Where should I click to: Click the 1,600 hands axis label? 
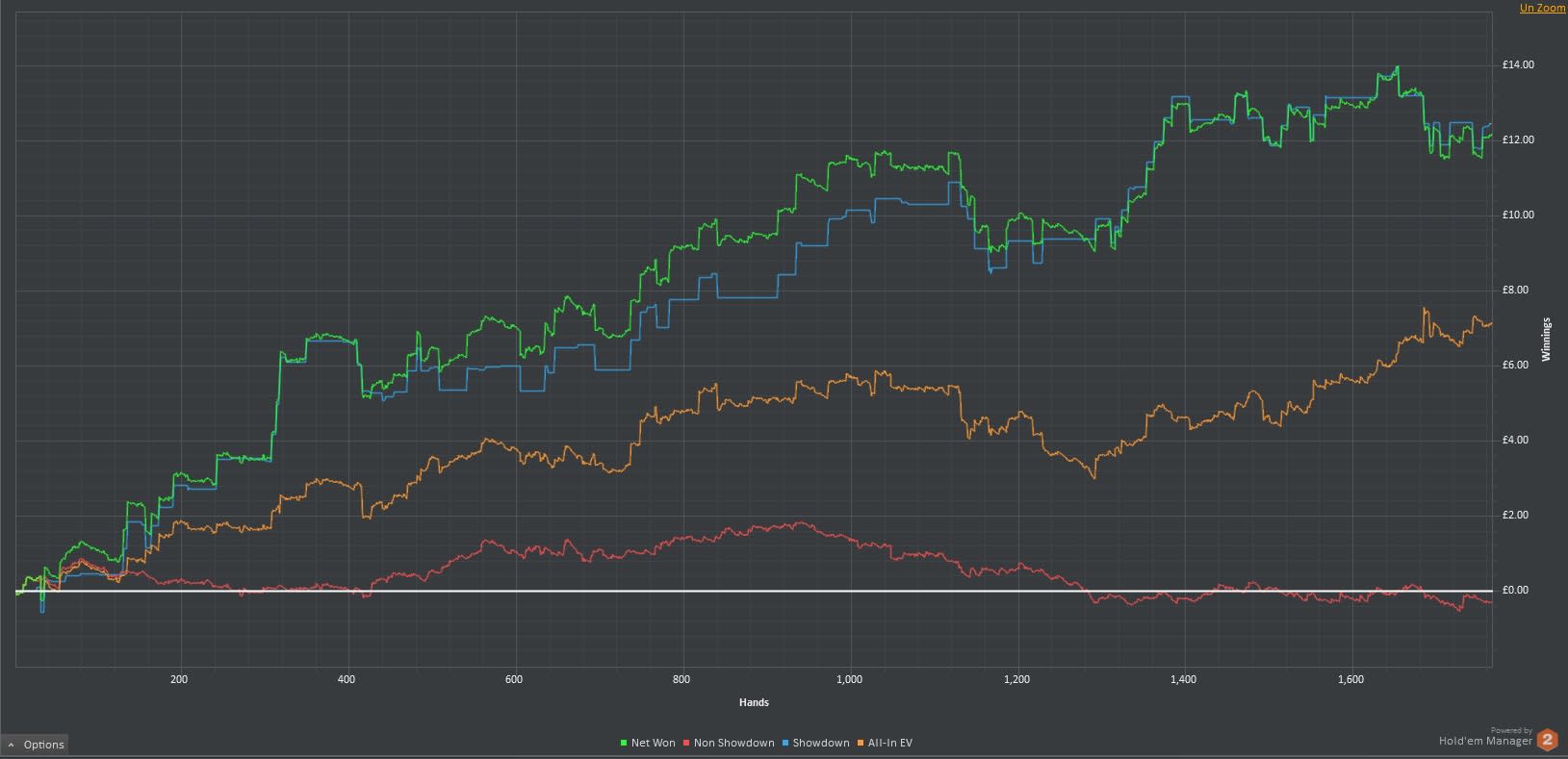click(x=1351, y=680)
